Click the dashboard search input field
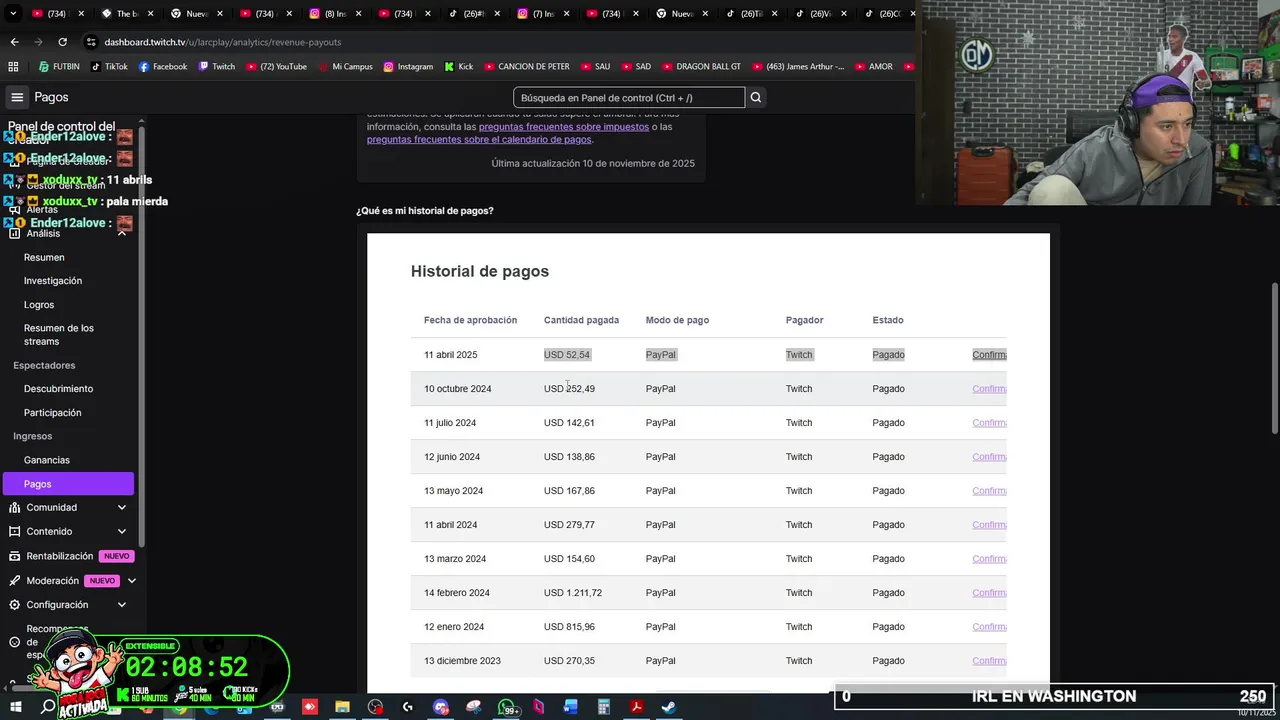The width and height of the screenshot is (1280, 720). (x=629, y=97)
